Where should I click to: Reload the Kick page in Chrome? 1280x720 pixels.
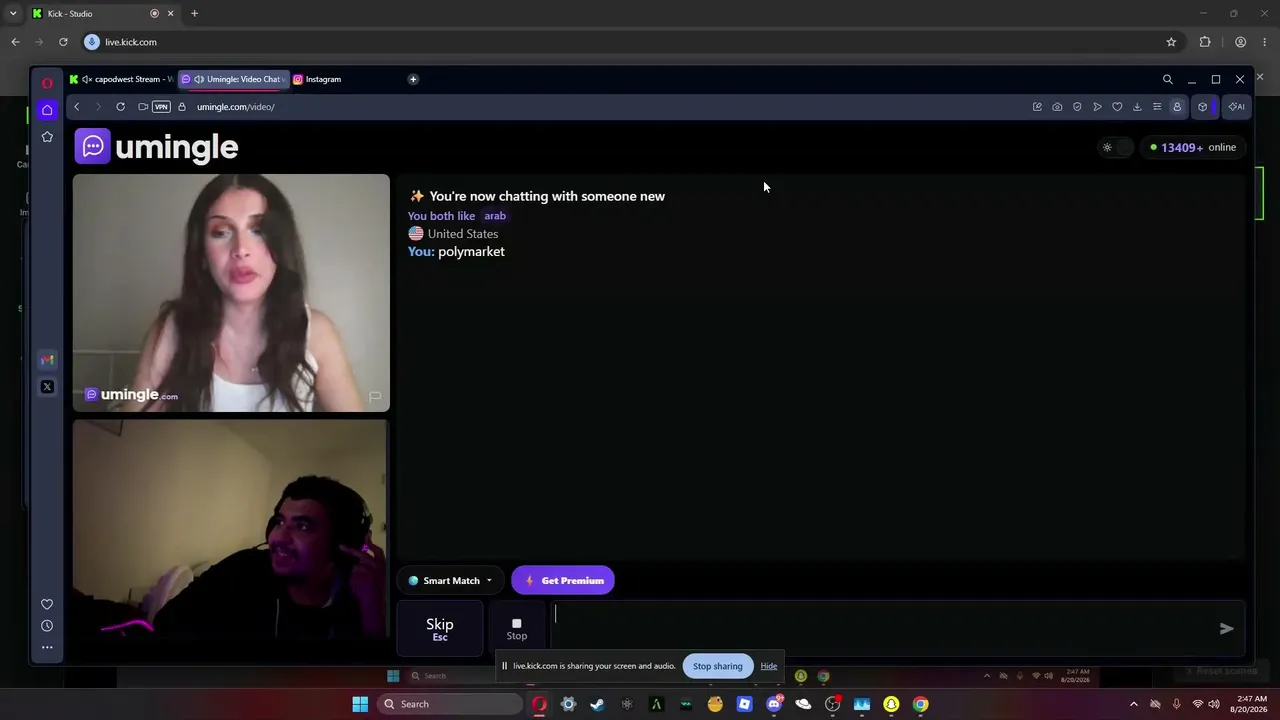(x=63, y=42)
